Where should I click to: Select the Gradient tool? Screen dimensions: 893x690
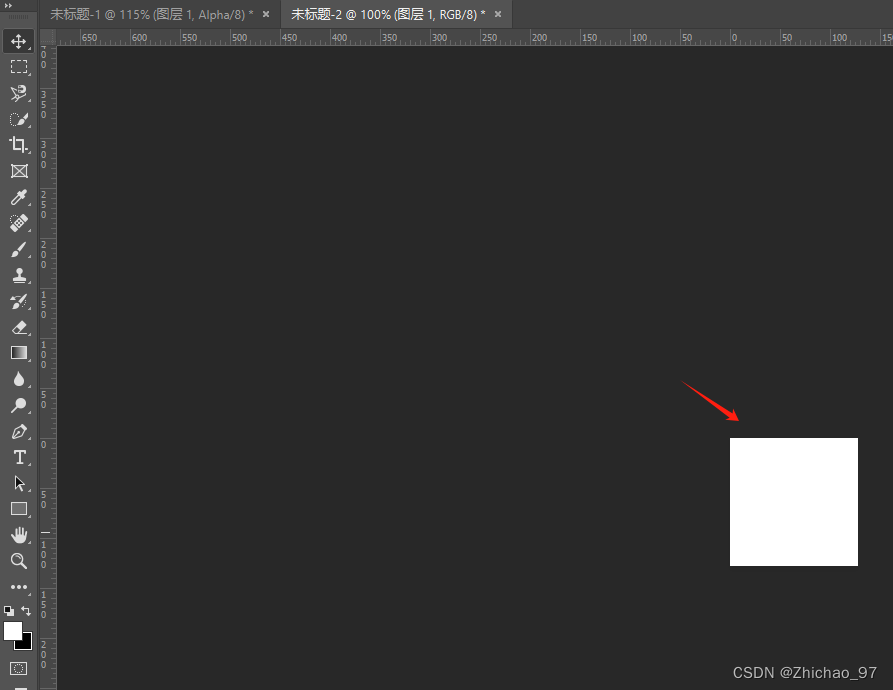click(19, 353)
